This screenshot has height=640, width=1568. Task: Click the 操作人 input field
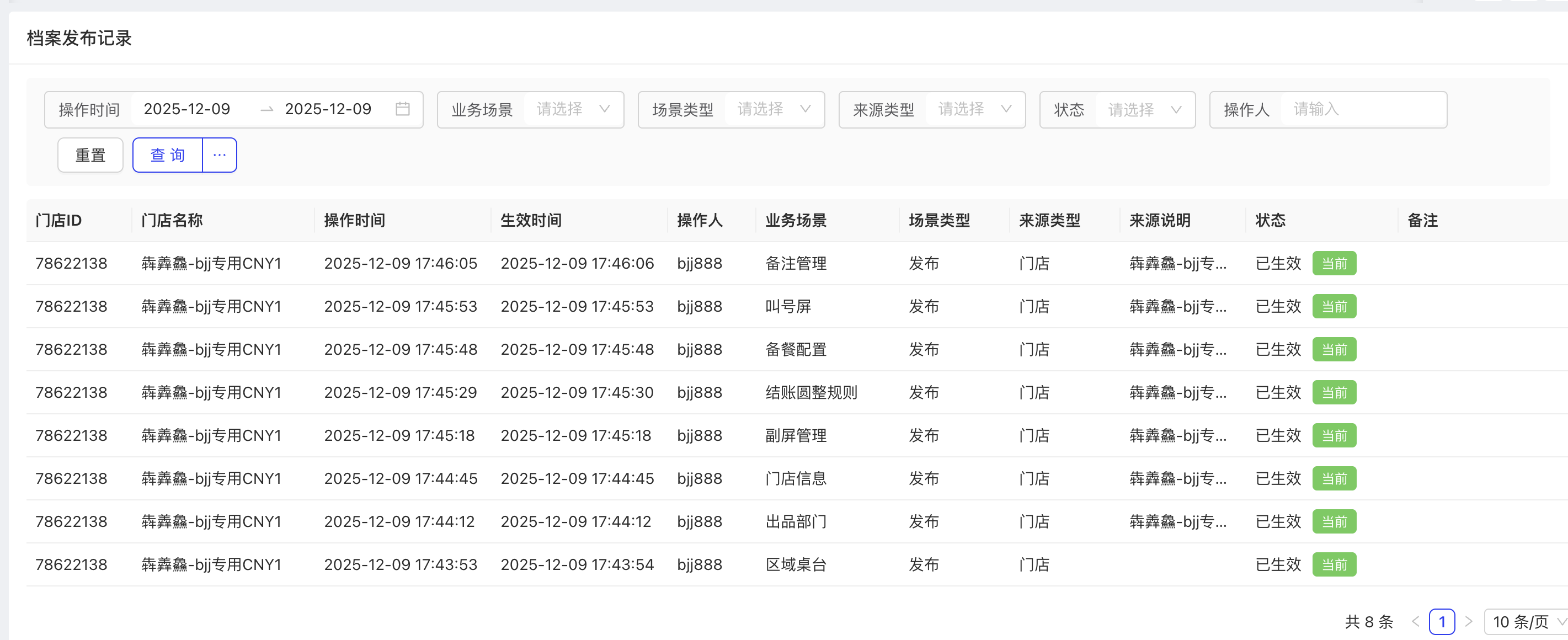1362,110
